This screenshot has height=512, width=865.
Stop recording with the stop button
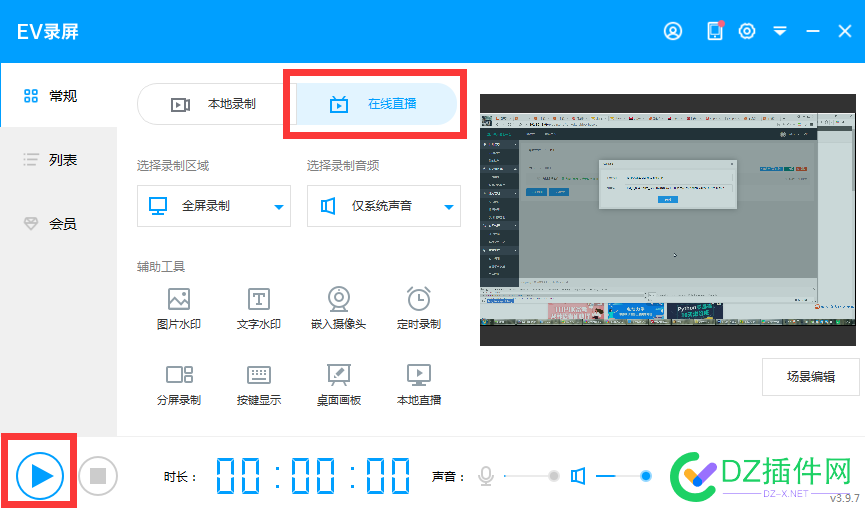coord(98,476)
